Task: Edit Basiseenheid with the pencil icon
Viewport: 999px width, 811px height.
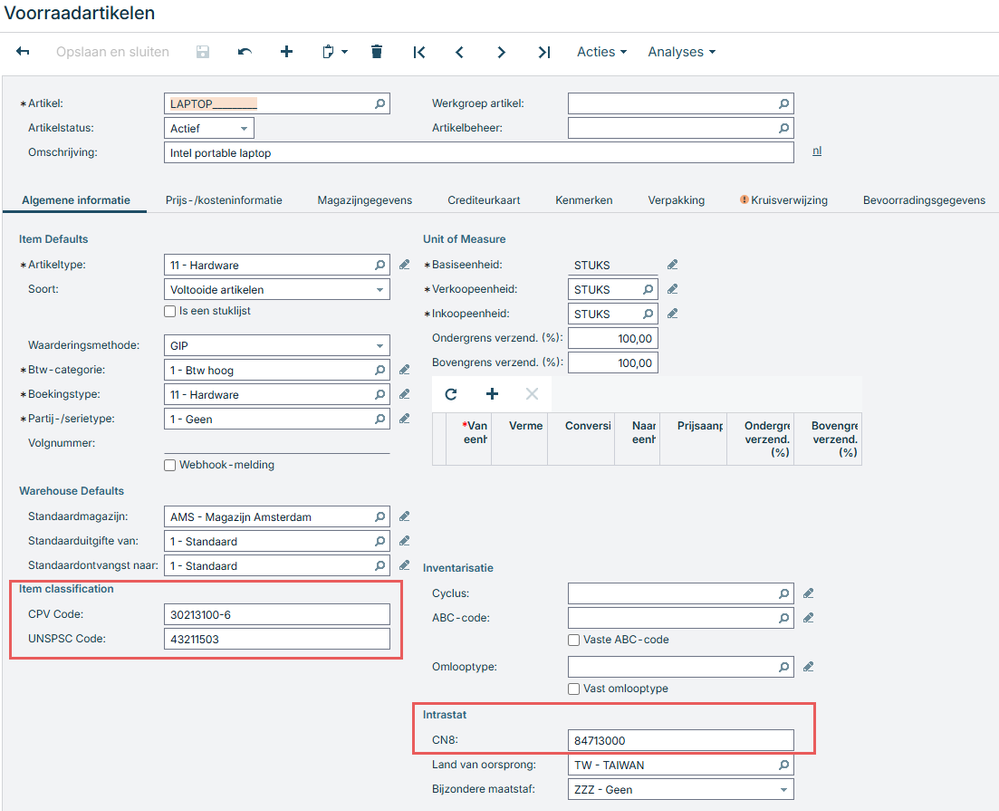Action: (673, 264)
